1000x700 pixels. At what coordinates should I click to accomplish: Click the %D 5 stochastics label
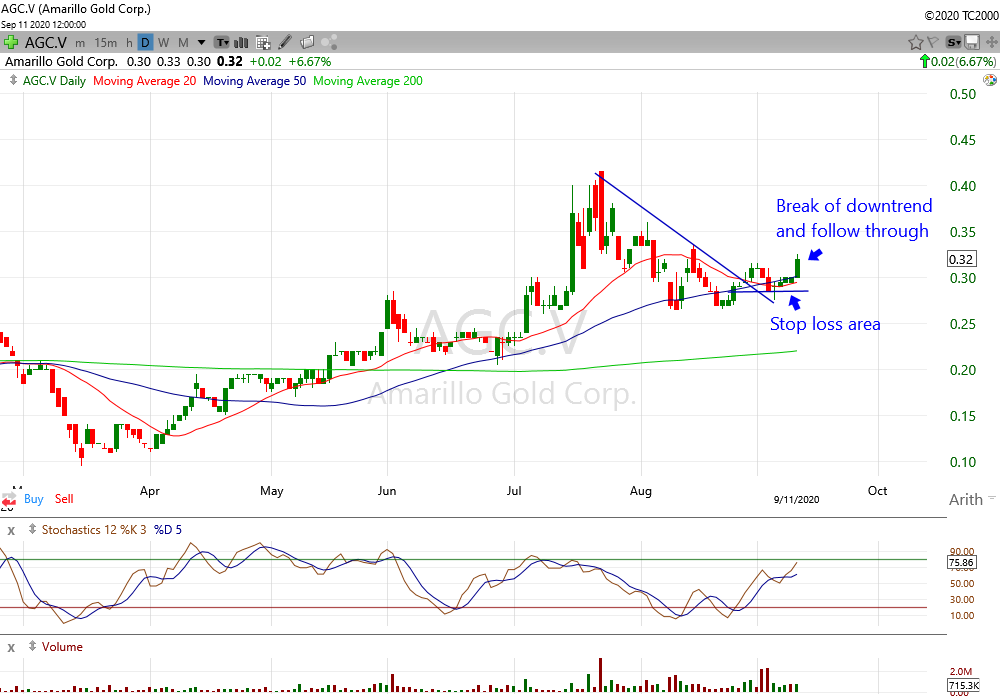pos(168,530)
